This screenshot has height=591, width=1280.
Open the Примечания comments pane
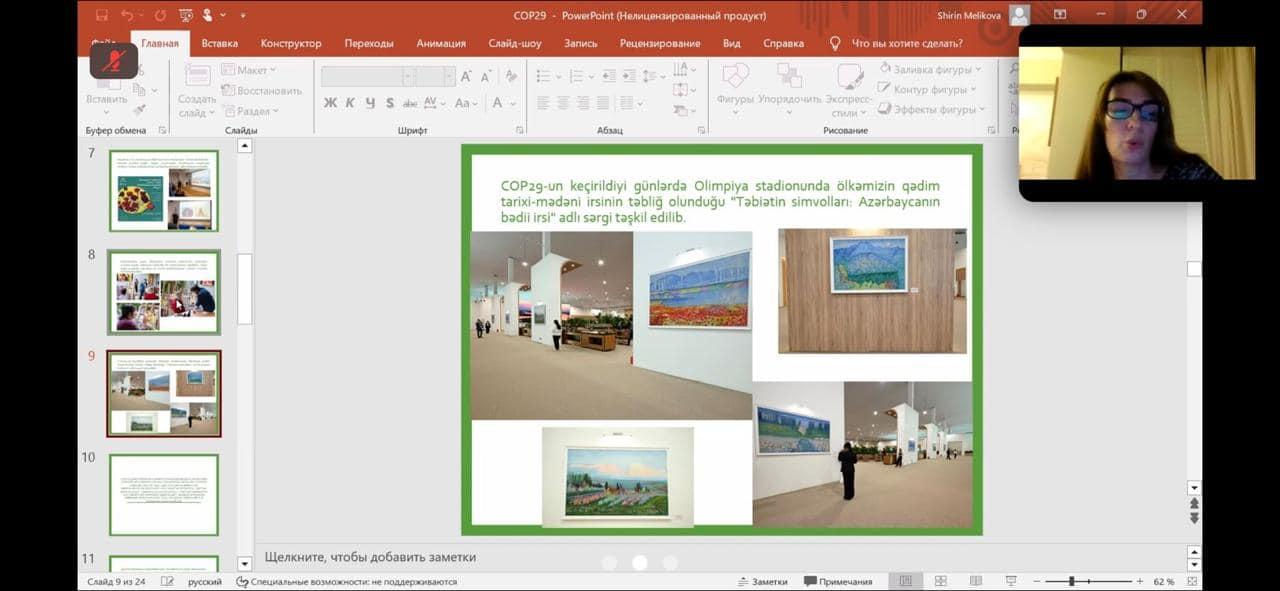[x=838, y=581]
